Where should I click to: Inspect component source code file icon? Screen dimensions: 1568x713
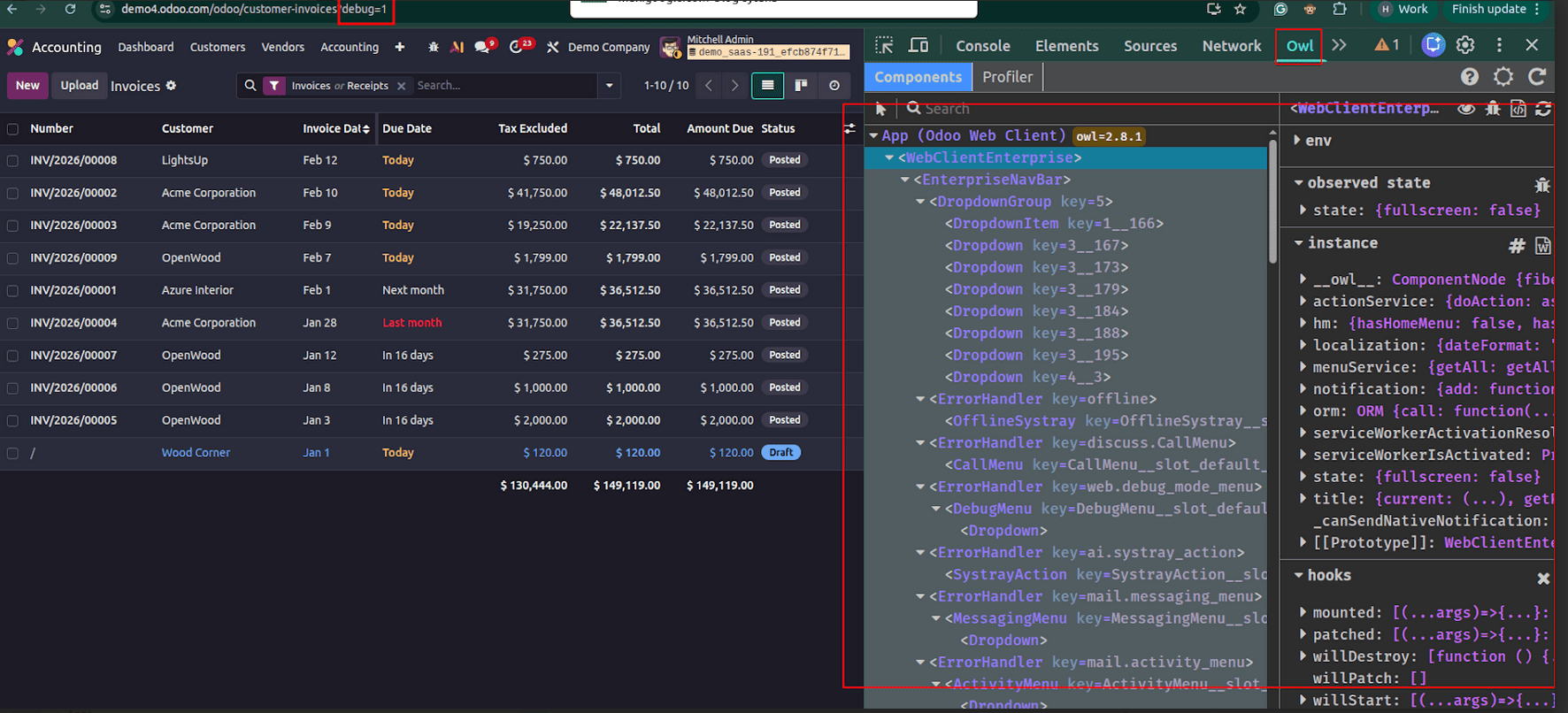click(1518, 109)
